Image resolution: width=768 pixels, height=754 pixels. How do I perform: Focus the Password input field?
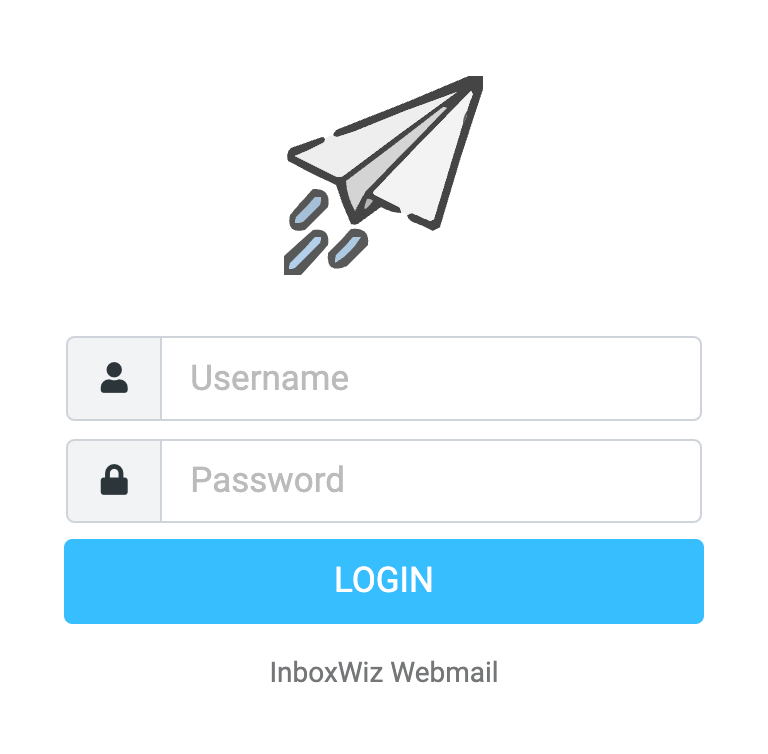[431, 481]
